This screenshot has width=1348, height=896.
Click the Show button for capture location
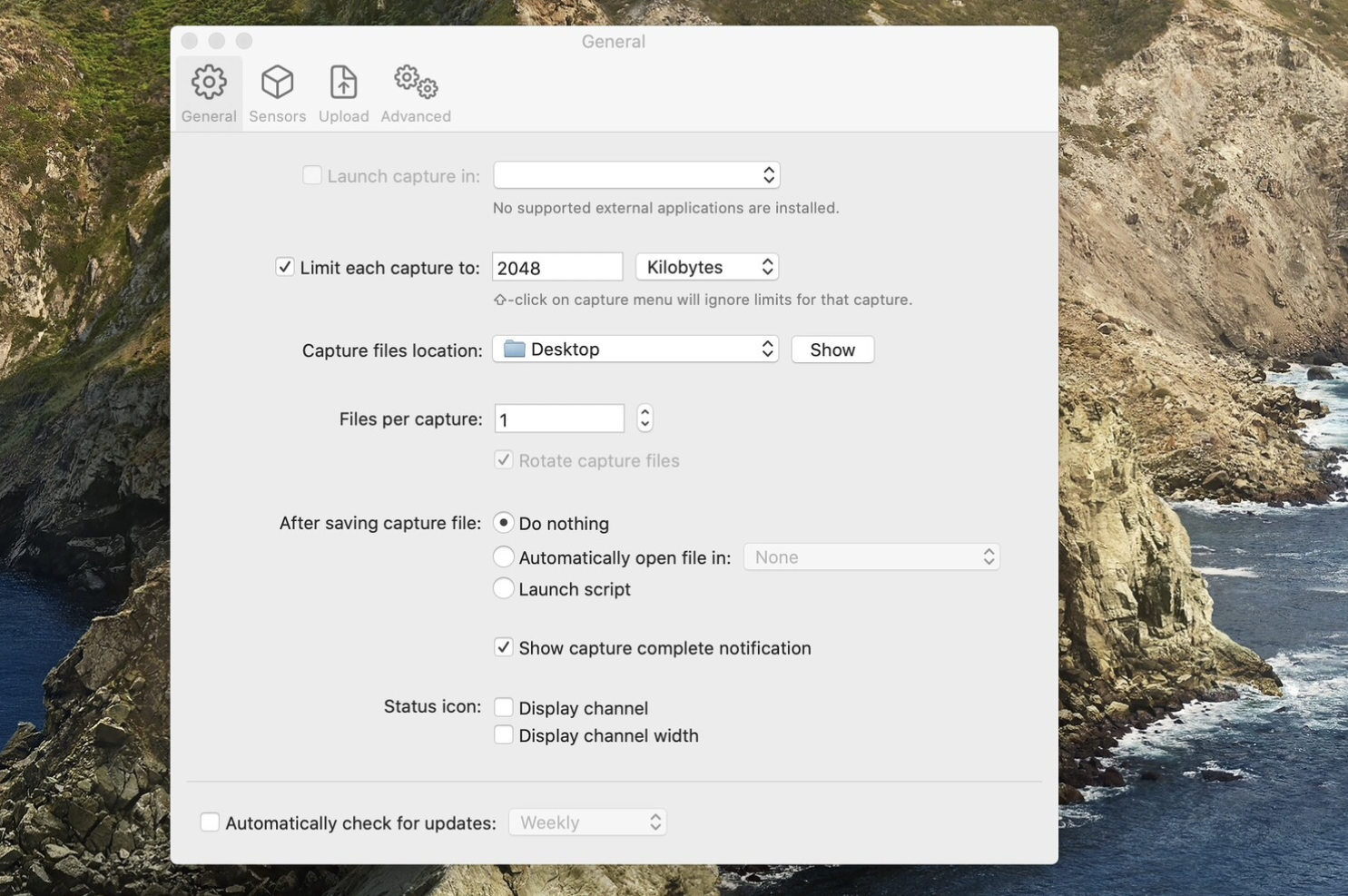click(831, 349)
